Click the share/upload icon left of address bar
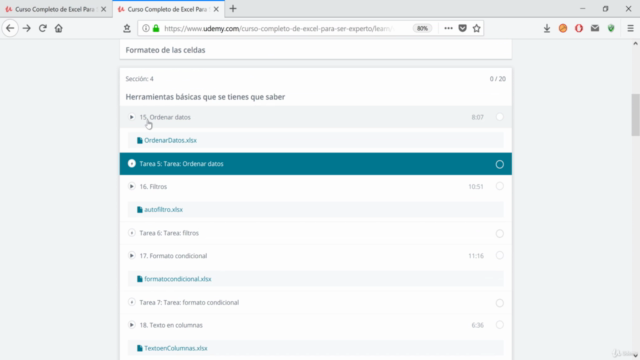The width and height of the screenshot is (640, 360). [127, 28]
